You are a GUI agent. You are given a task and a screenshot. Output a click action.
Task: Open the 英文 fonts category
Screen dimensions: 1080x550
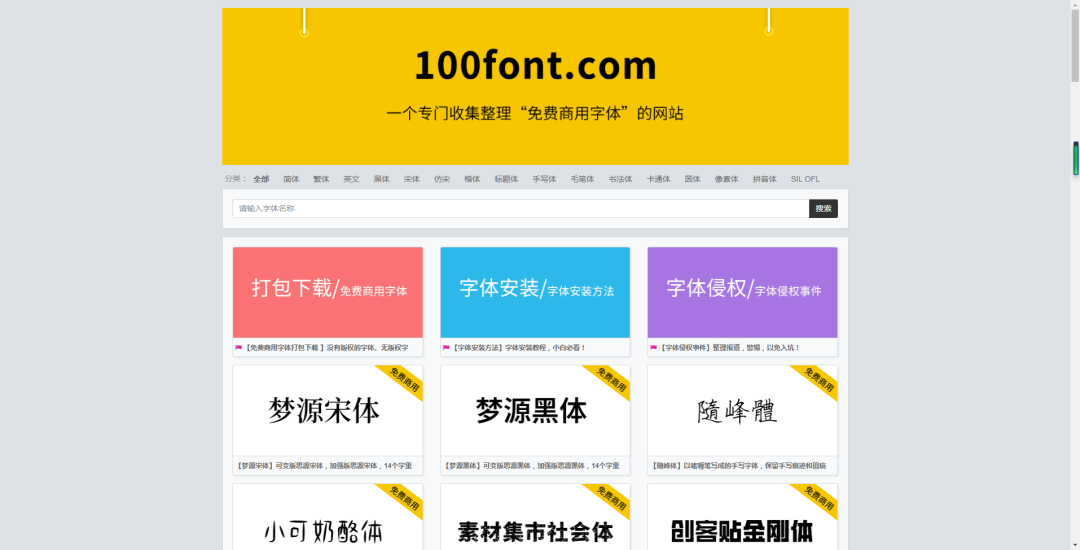351,179
